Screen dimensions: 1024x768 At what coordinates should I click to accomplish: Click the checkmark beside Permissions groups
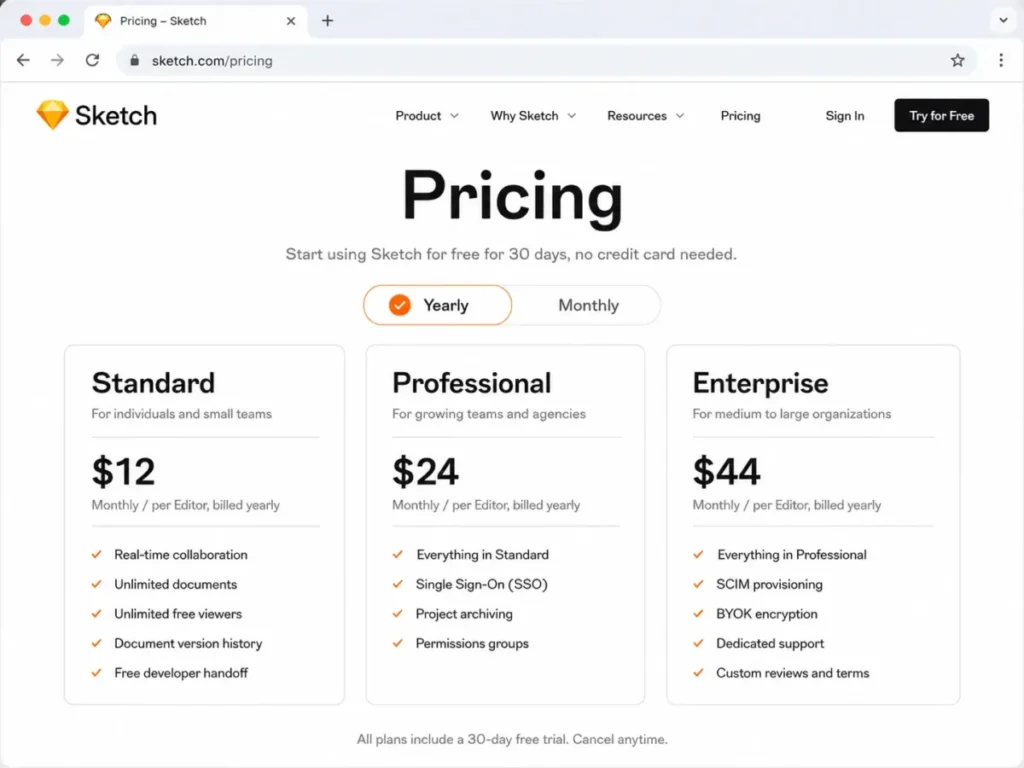point(398,643)
